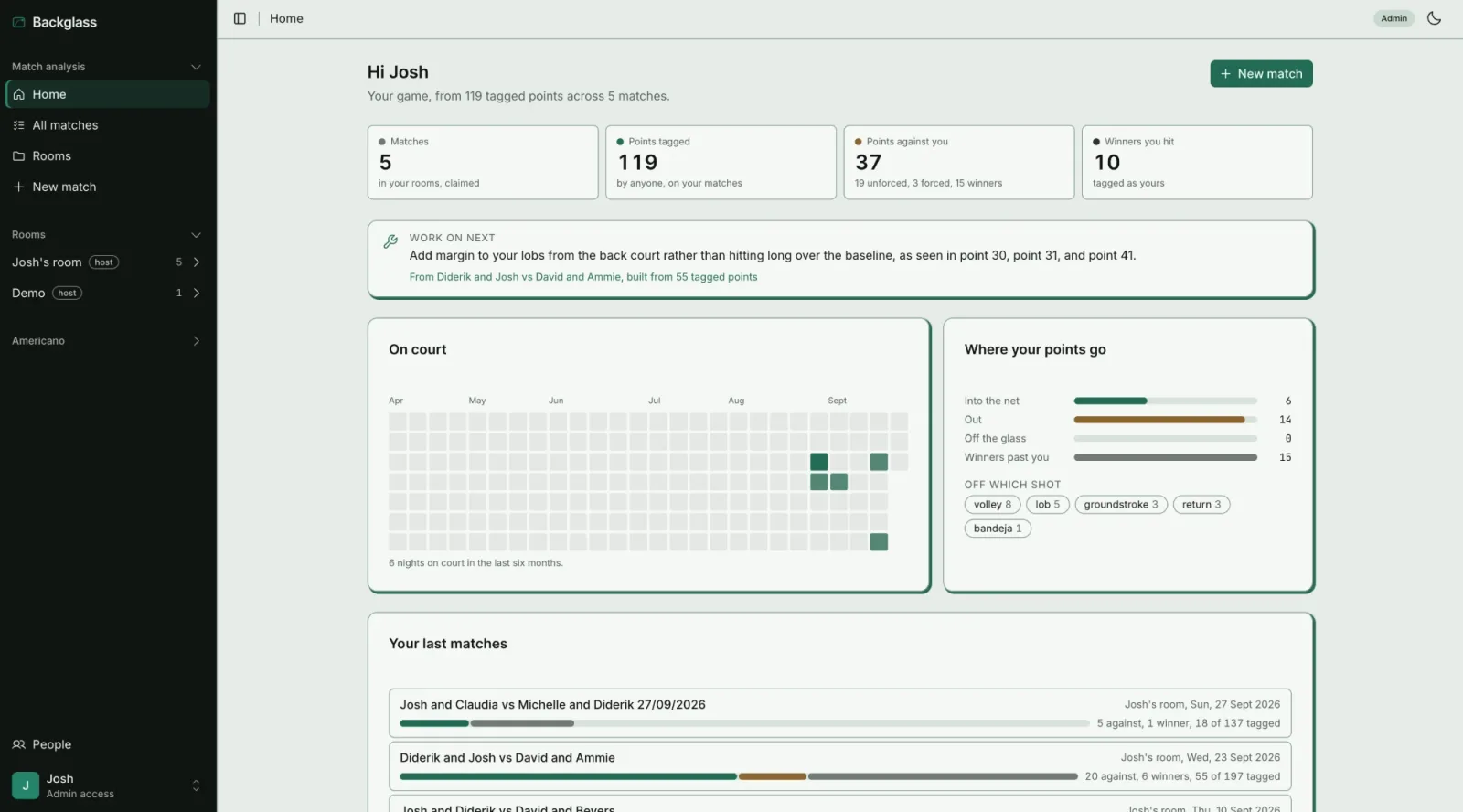This screenshot has height=812, width=1463.
Task: Expand the Americano section
Action: [x=107, y=341]
